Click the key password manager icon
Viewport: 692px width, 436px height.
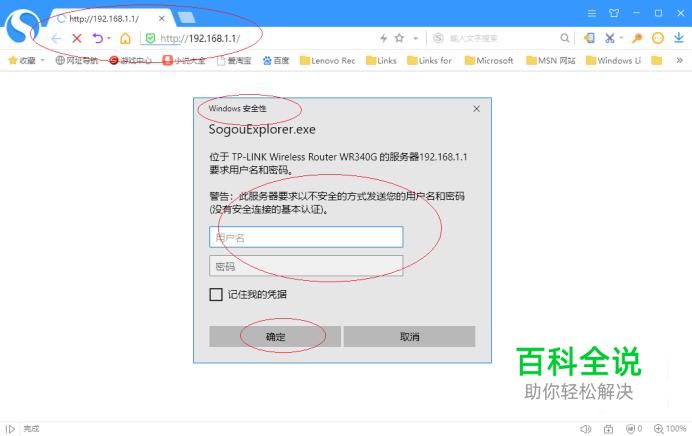point(636,38)
